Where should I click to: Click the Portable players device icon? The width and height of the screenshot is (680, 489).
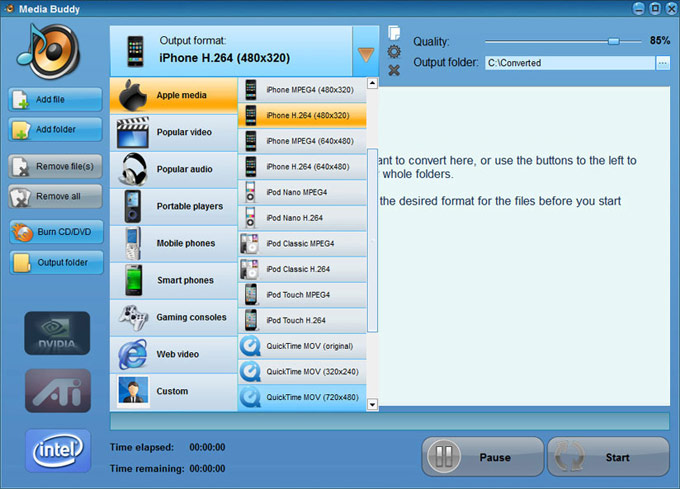click(132, 206)
